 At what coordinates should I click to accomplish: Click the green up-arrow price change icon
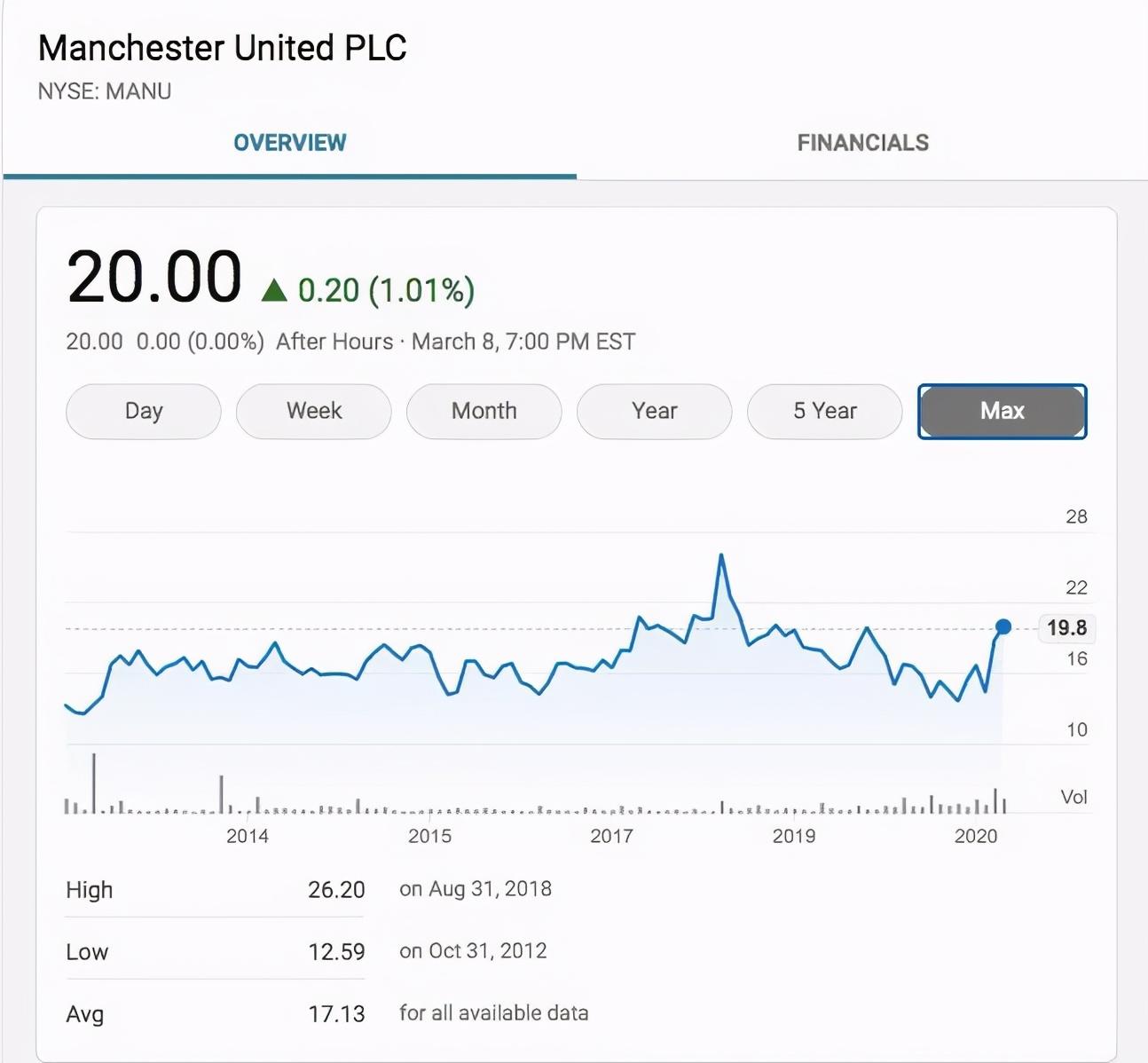(274, 290)
